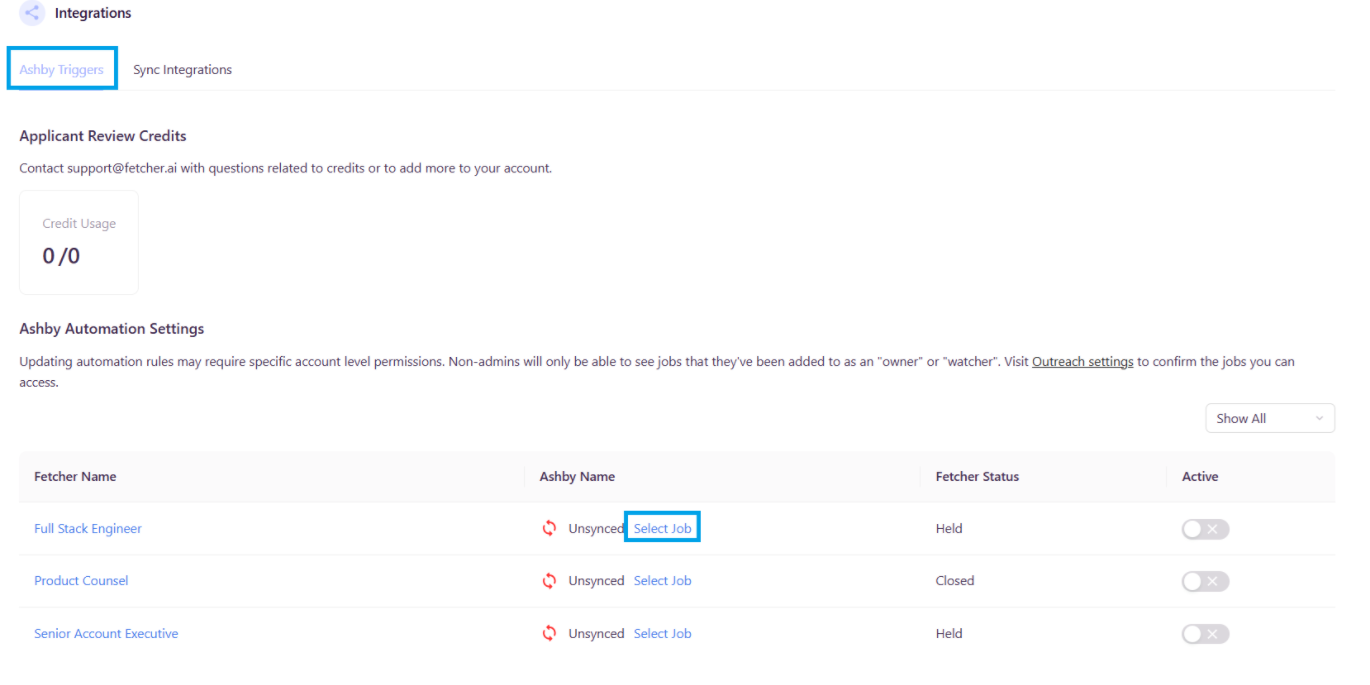
Task: Click unsynced icon for Senior Account Executive
Action: 549,633
